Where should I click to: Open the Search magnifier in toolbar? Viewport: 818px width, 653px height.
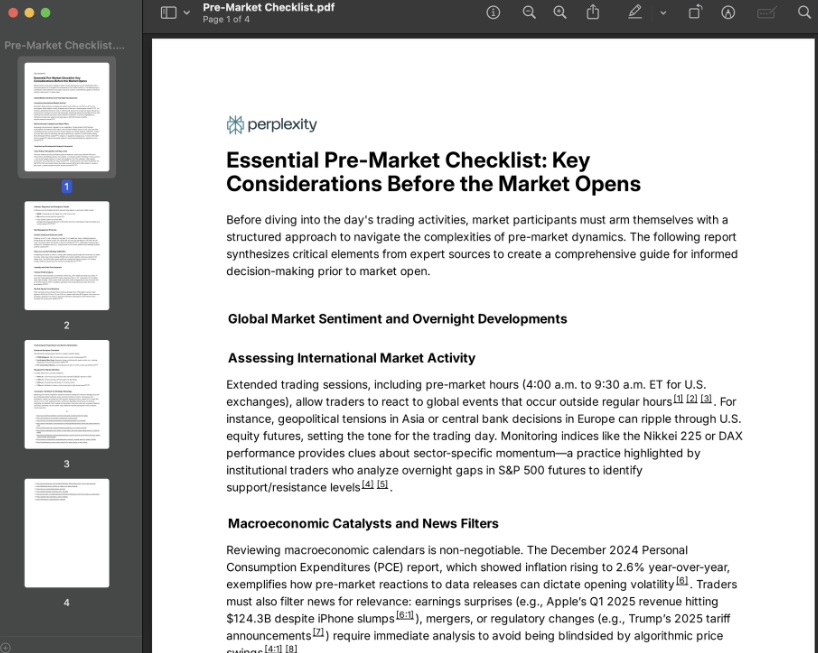[804, 12]
